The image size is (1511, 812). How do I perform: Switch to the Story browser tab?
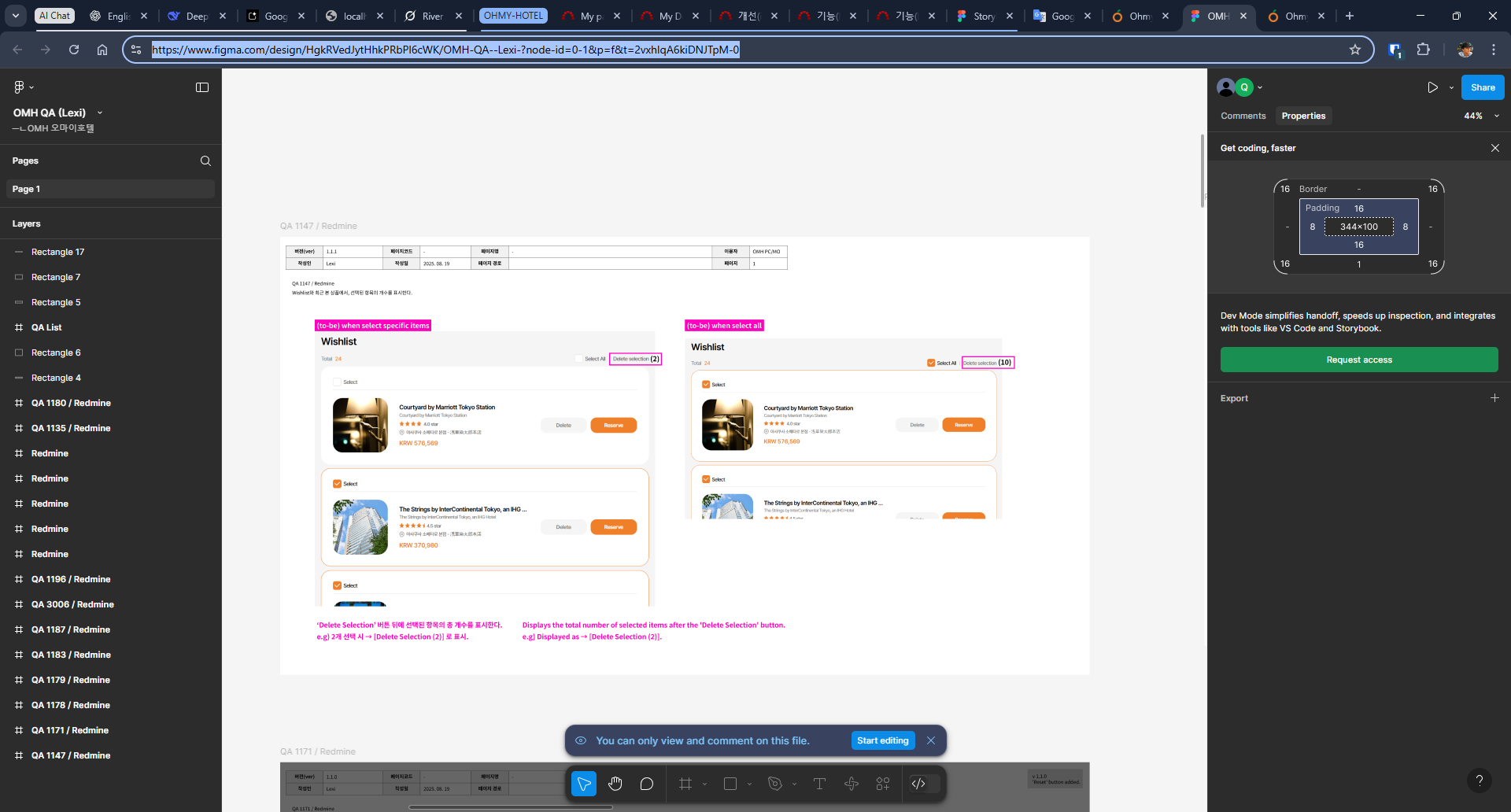983,16
